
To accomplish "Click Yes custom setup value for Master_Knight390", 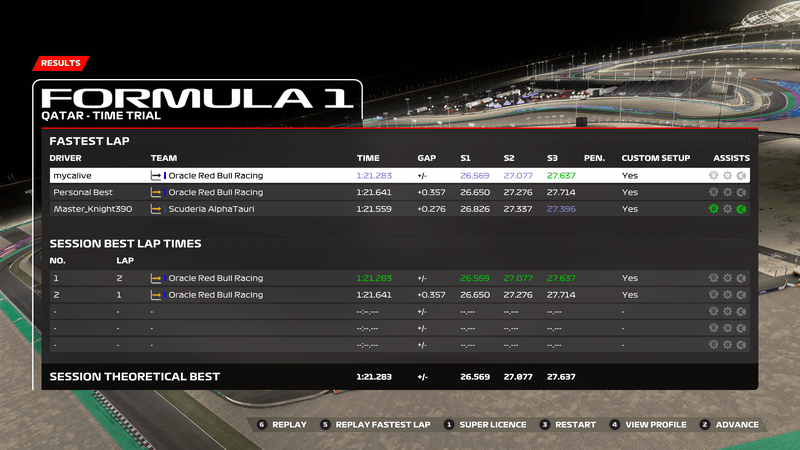I will coord(630,209).
